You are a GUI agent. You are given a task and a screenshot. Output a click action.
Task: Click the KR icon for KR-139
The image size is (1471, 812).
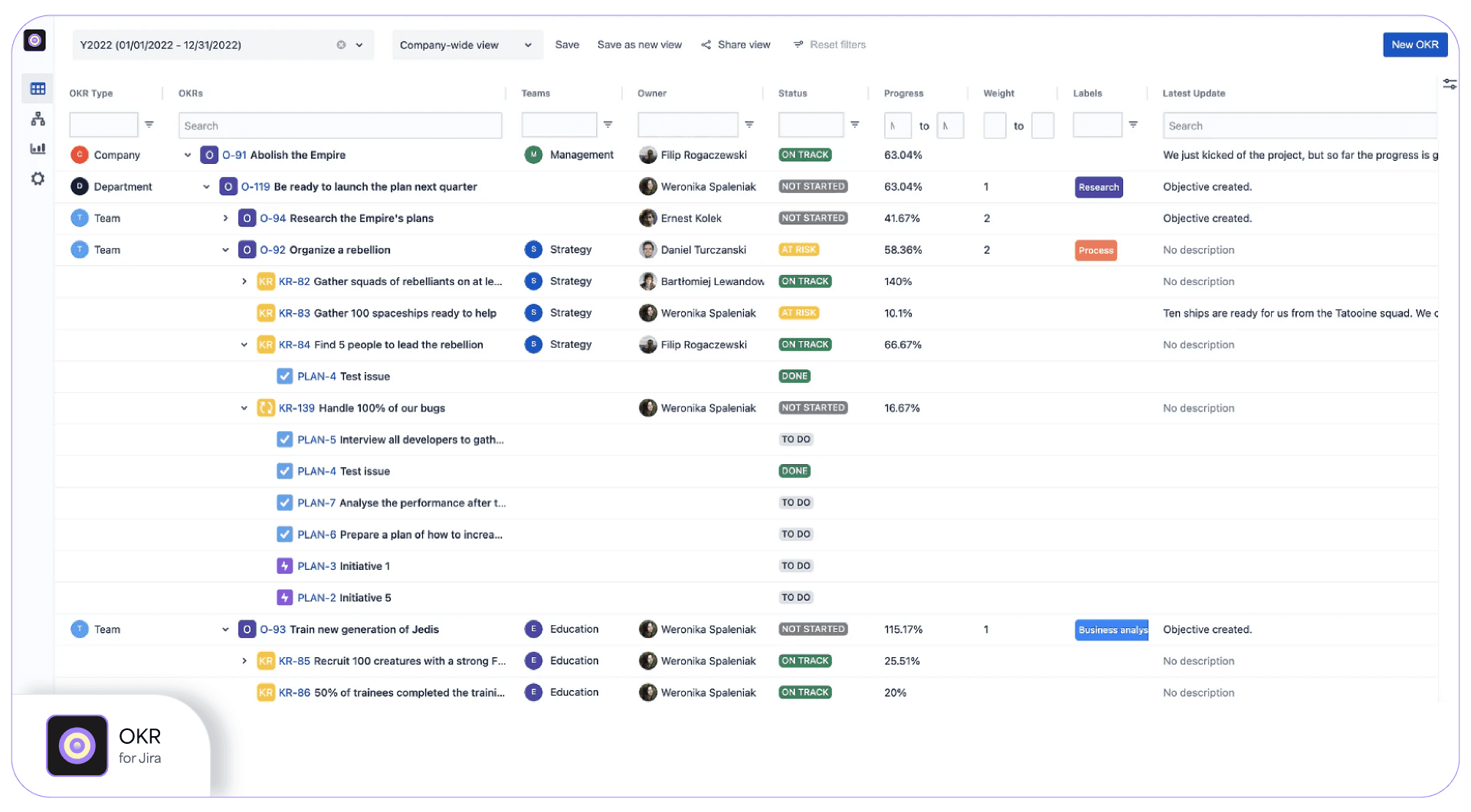pos(266,408)
